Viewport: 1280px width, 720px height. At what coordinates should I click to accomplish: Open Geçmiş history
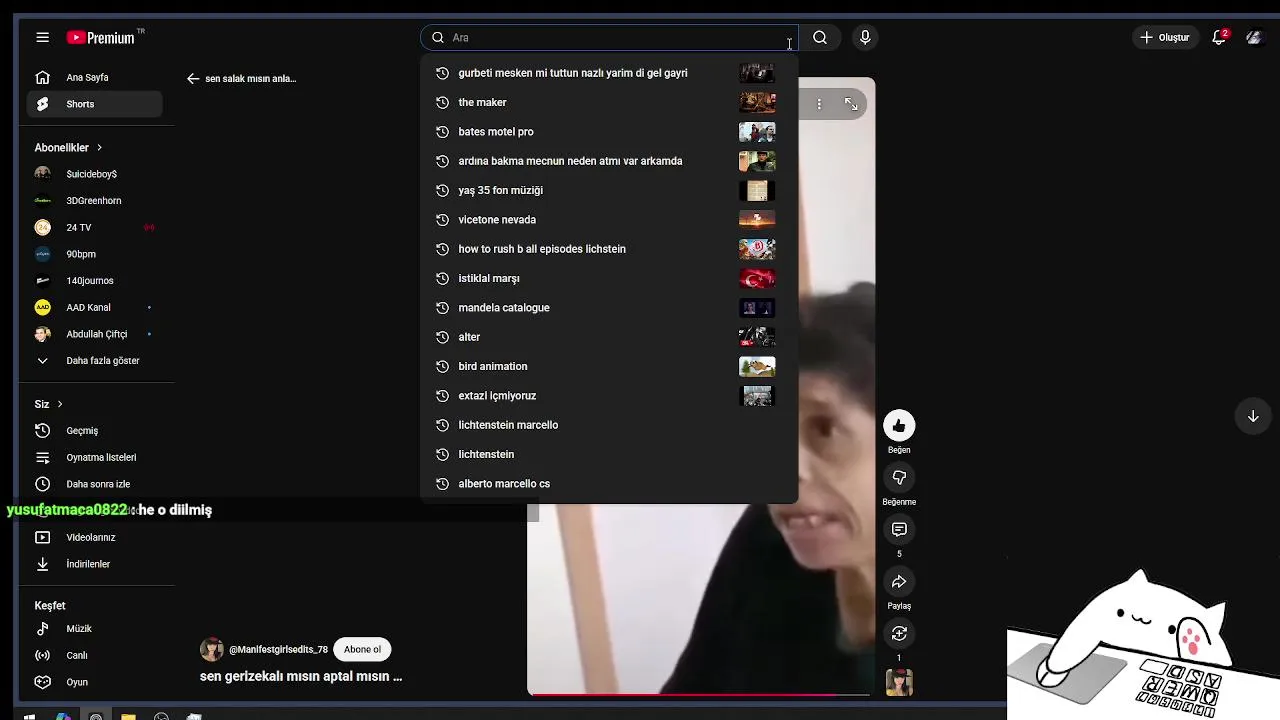coord(95,430)
